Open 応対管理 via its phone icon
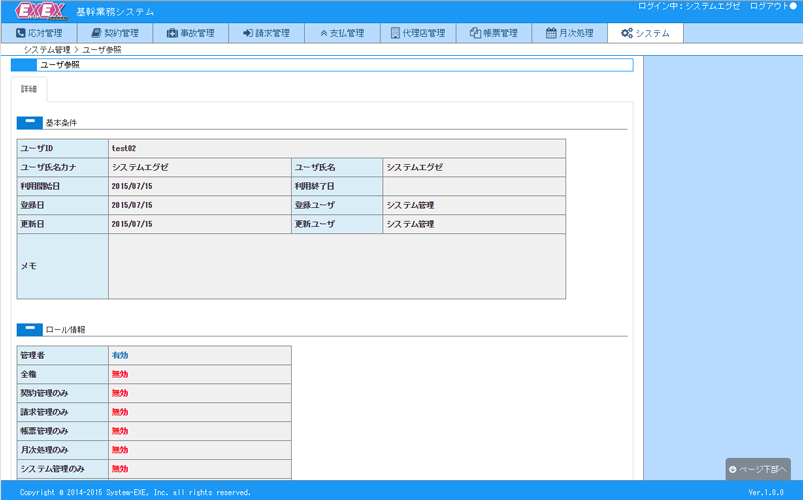803x500 pixels. 21,33
